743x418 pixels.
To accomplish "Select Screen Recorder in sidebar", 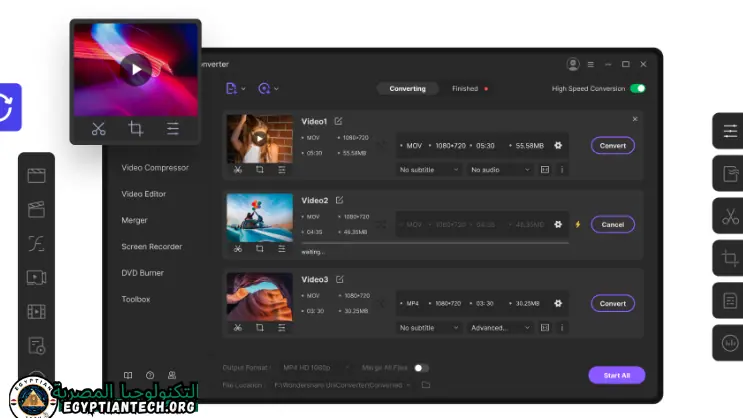I will (x=152, y=247).
